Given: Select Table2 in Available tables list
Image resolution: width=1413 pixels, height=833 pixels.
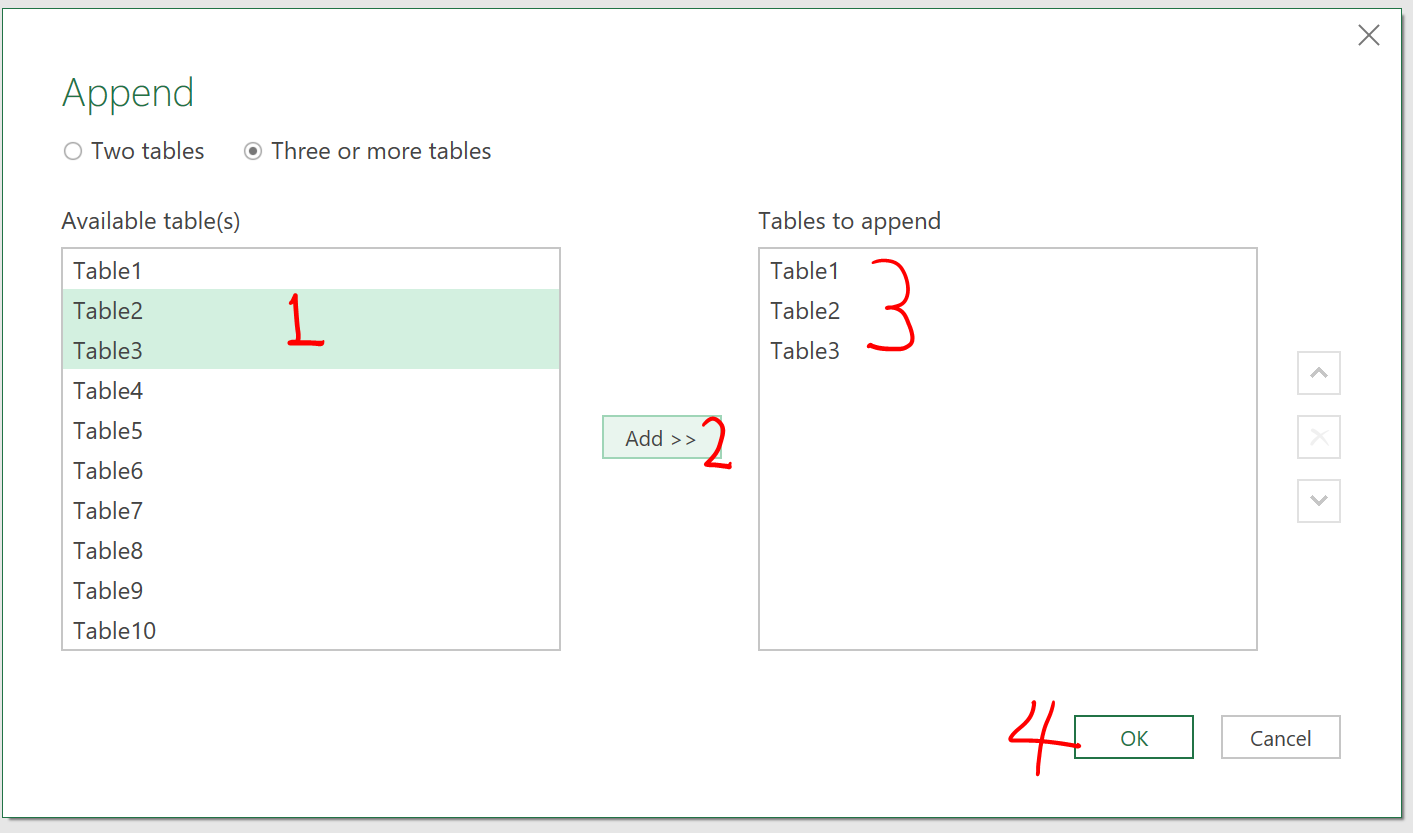Looking at the screenshot, I should coord(108,311).
